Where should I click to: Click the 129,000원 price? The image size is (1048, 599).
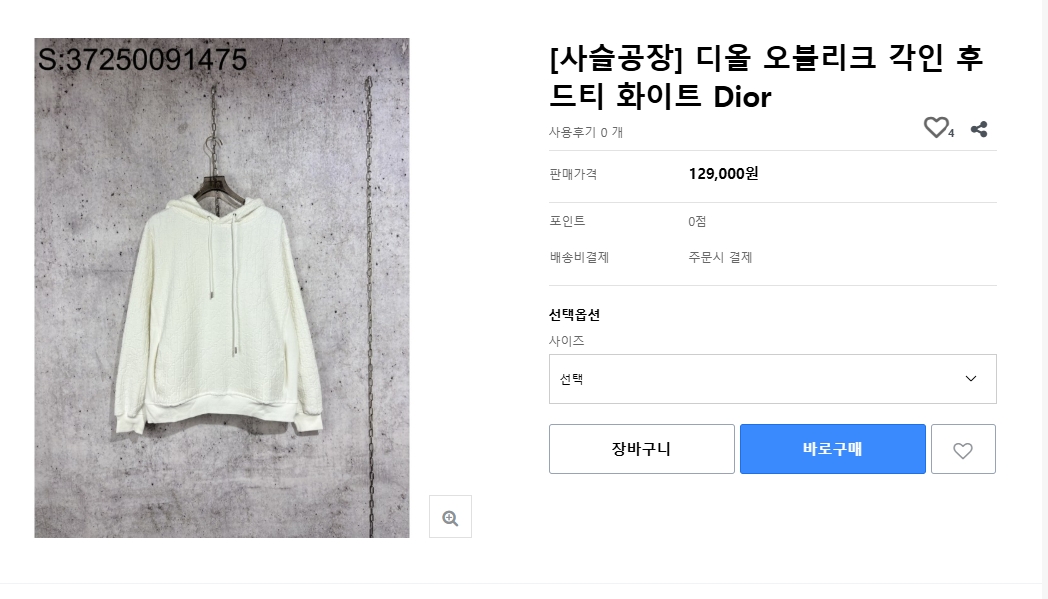point(723,174)
